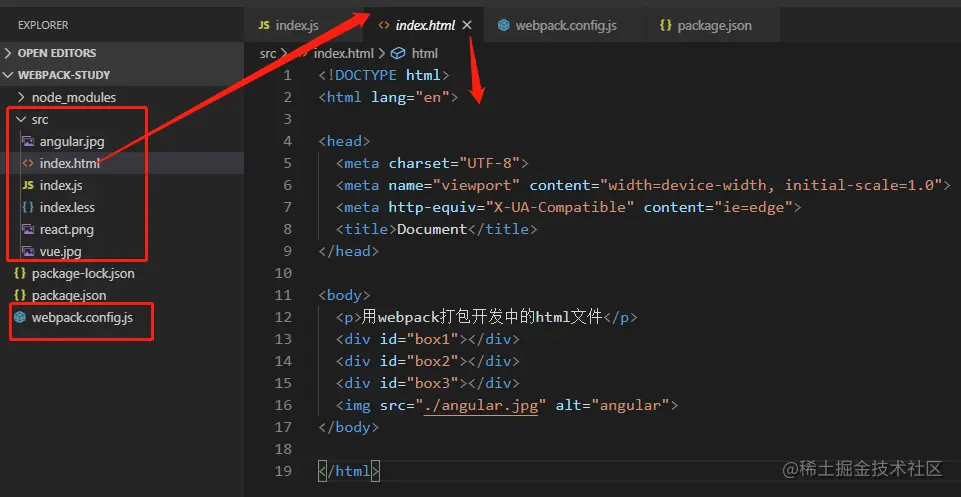Screen dimensions: 961x497
Task: Open the webpack.config.js tab
Action: (x=566, y=25)
